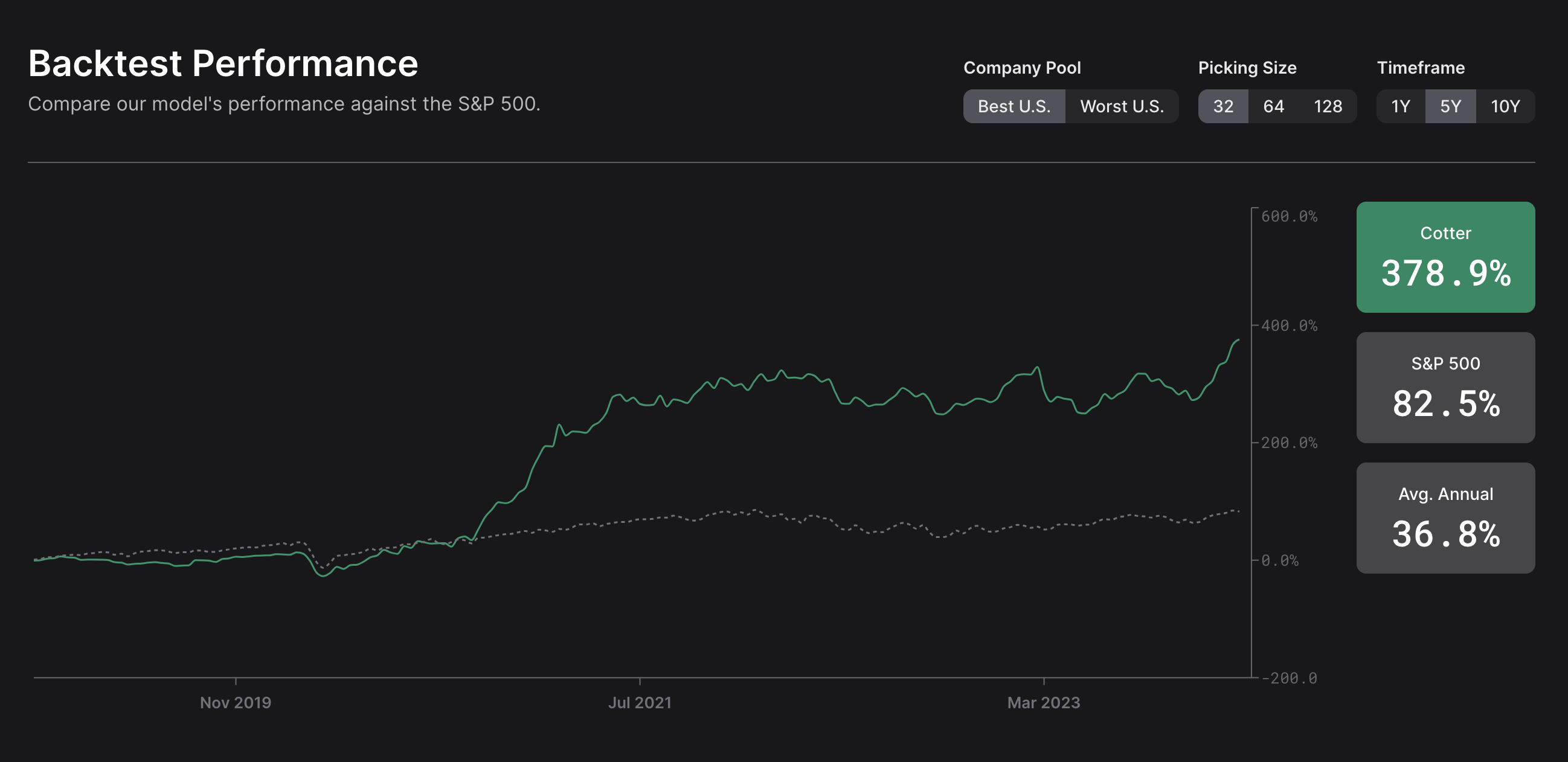Click the end of the green Cotter line
This screenshot has width=1568, height=762.
(x=1238, y=339)
